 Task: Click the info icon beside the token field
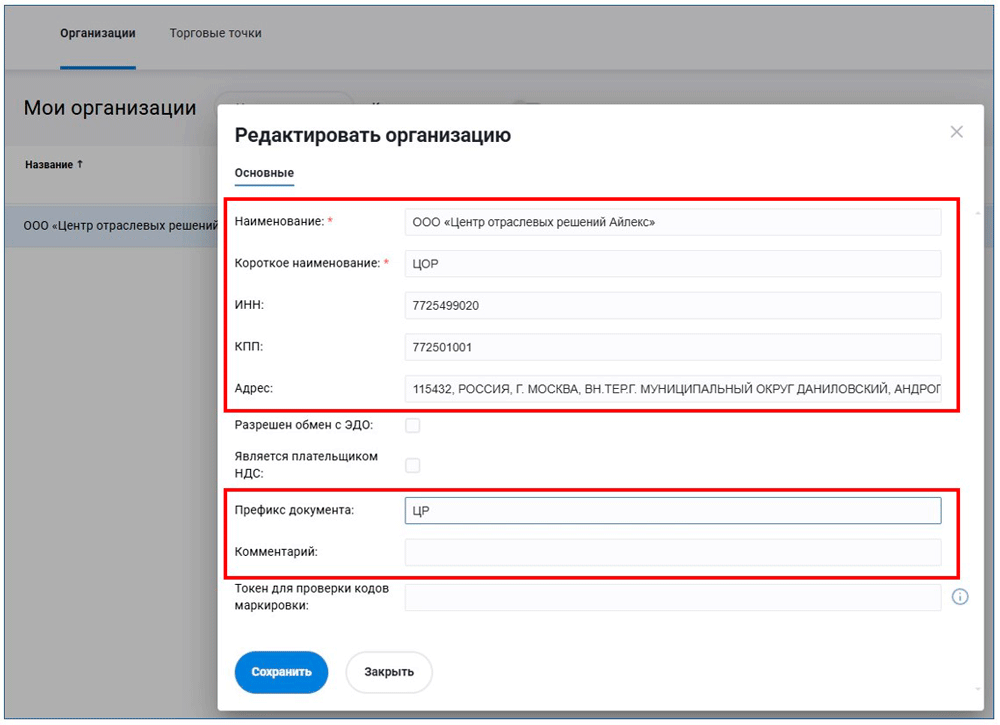tap(960, 597)
